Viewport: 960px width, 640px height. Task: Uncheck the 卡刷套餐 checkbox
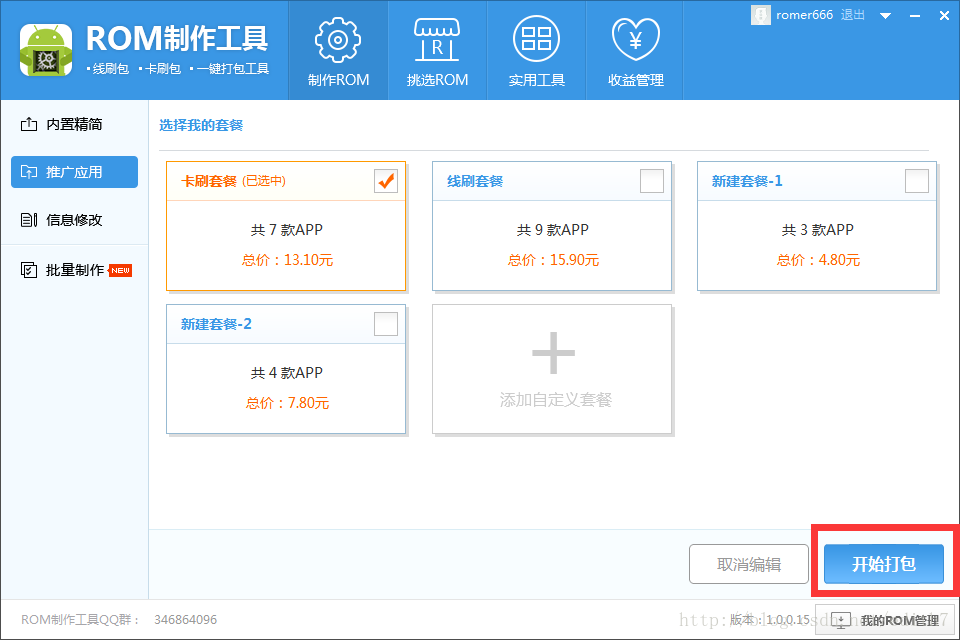[386, 181]
